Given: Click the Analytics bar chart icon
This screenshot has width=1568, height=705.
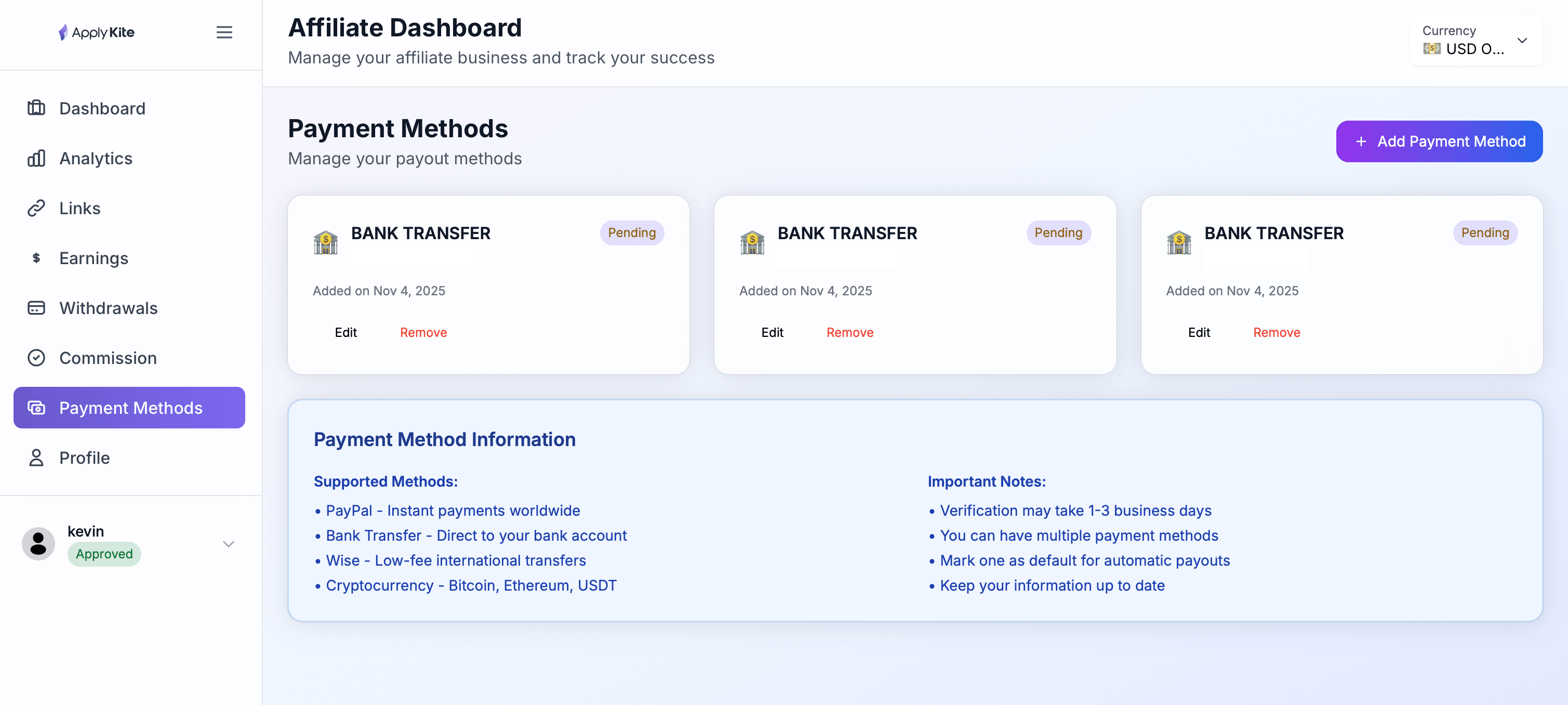Looking at the screenshot, I should coord(36,159).
